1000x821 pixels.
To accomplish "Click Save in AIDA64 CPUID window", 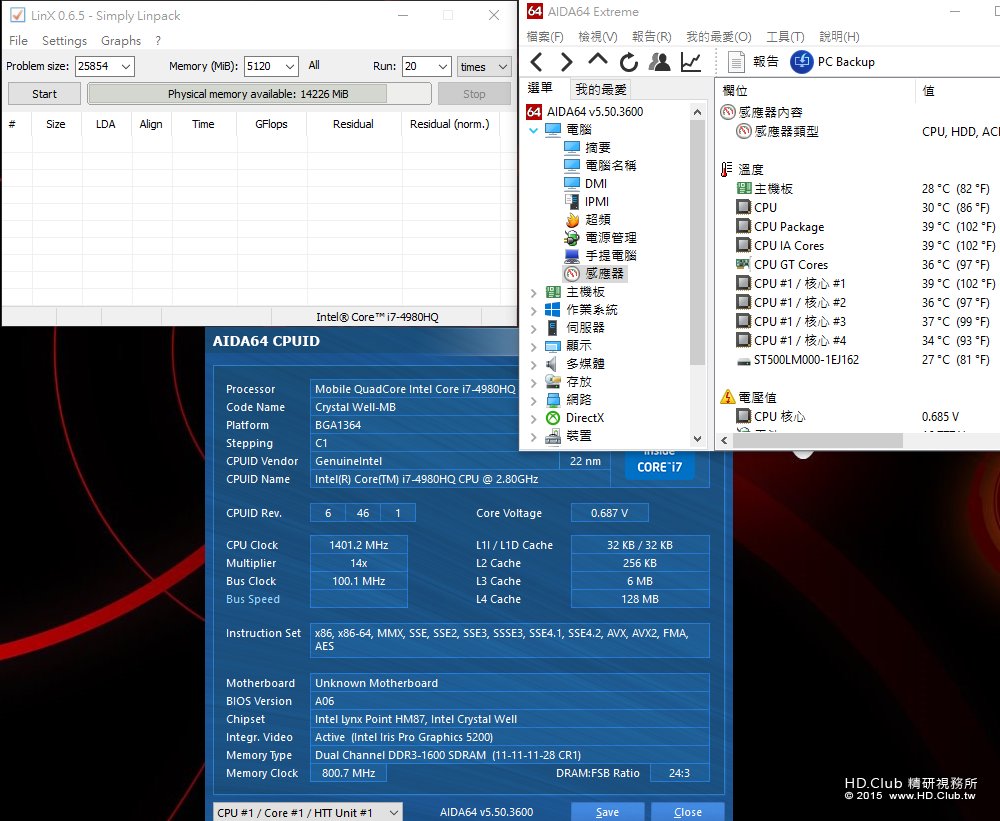I will tap(607, 812).
